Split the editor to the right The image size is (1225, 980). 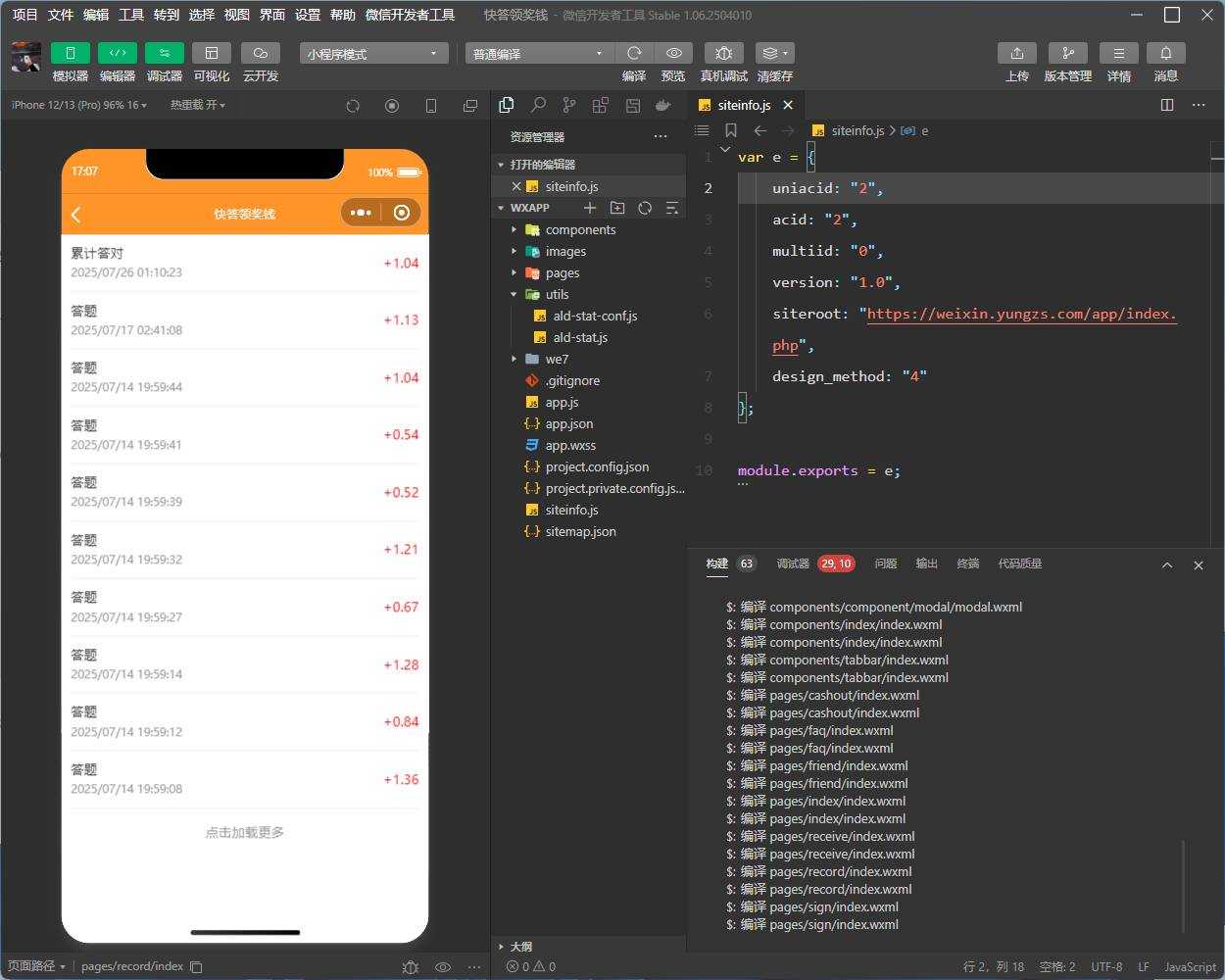(1167, 105)
